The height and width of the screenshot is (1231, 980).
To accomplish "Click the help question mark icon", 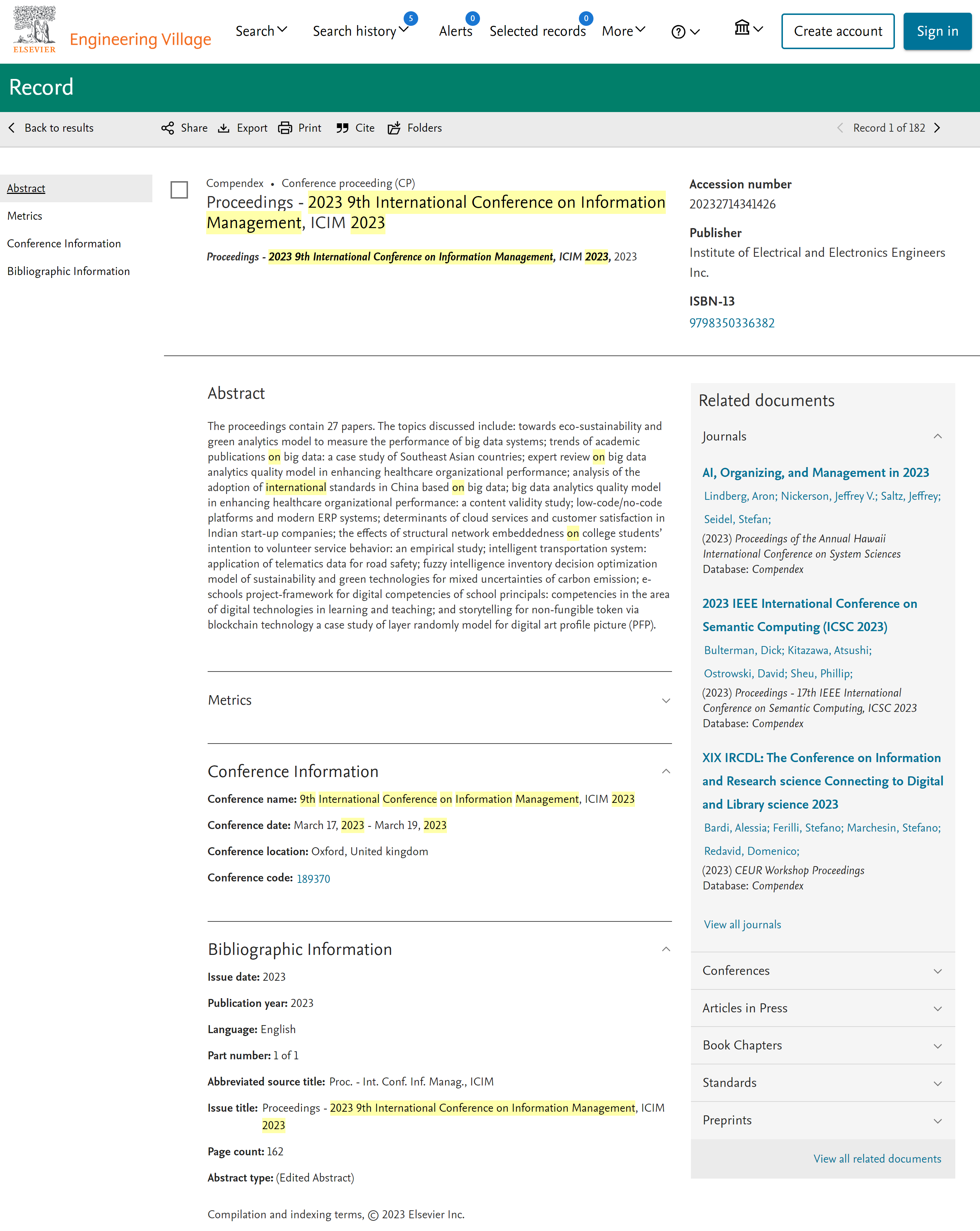I will click(678, 32).
